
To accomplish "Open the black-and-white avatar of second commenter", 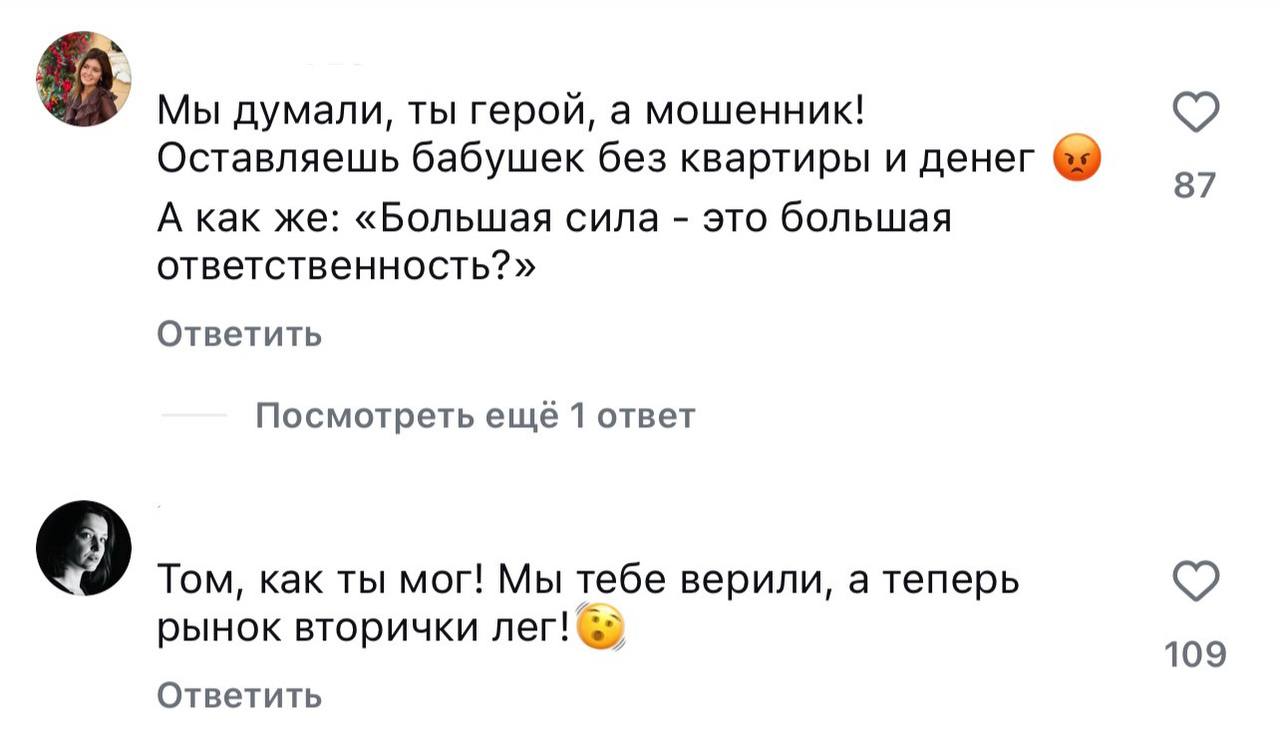I will [84, 548].
